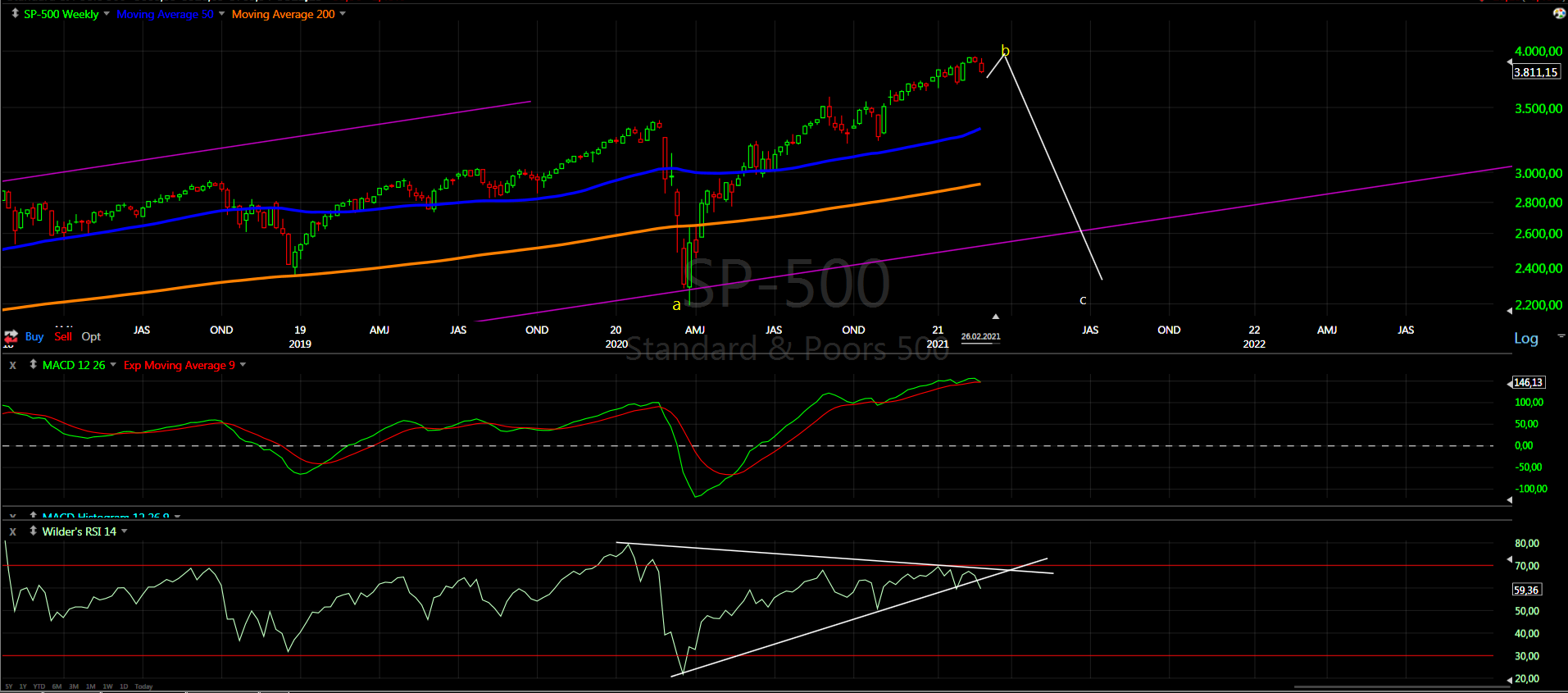This screenshot has width=1568, height=693.
Task: Select the 1M time range
Action: 90,686
